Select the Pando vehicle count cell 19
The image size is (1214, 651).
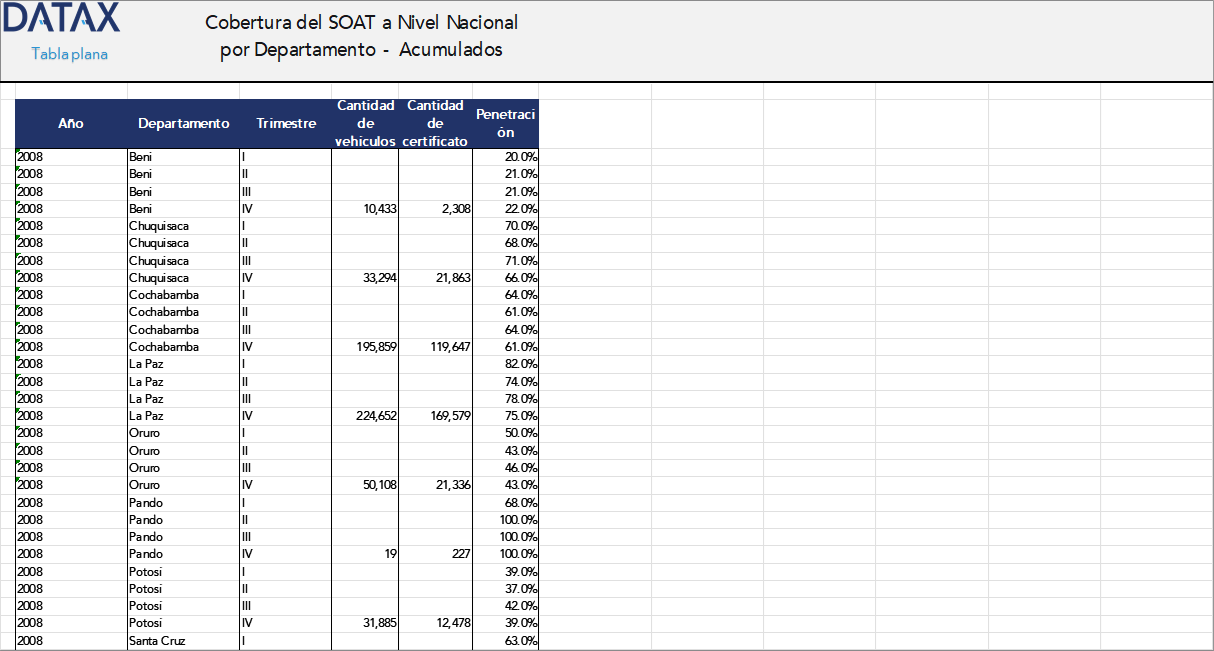[365, 554]
